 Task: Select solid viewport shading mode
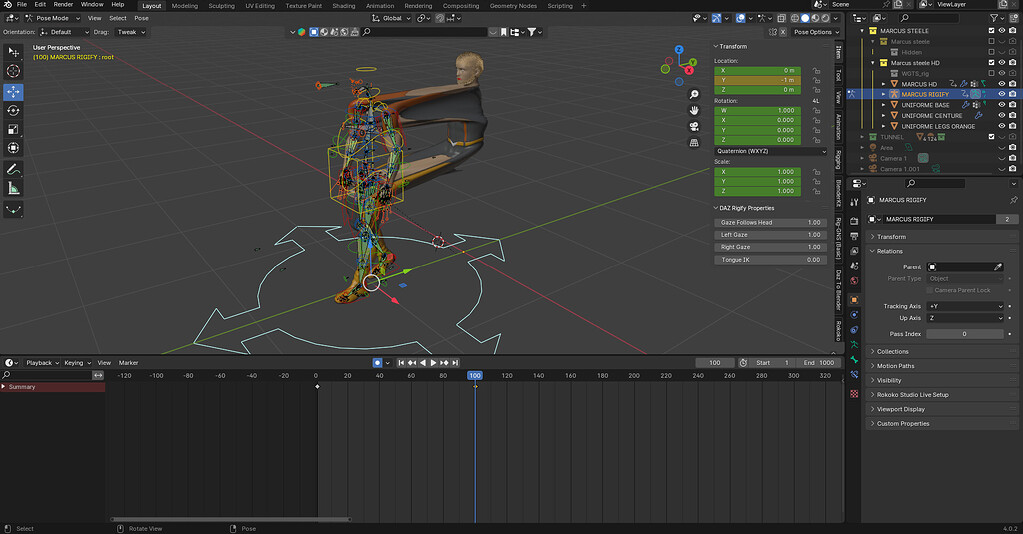pos(805,18)
